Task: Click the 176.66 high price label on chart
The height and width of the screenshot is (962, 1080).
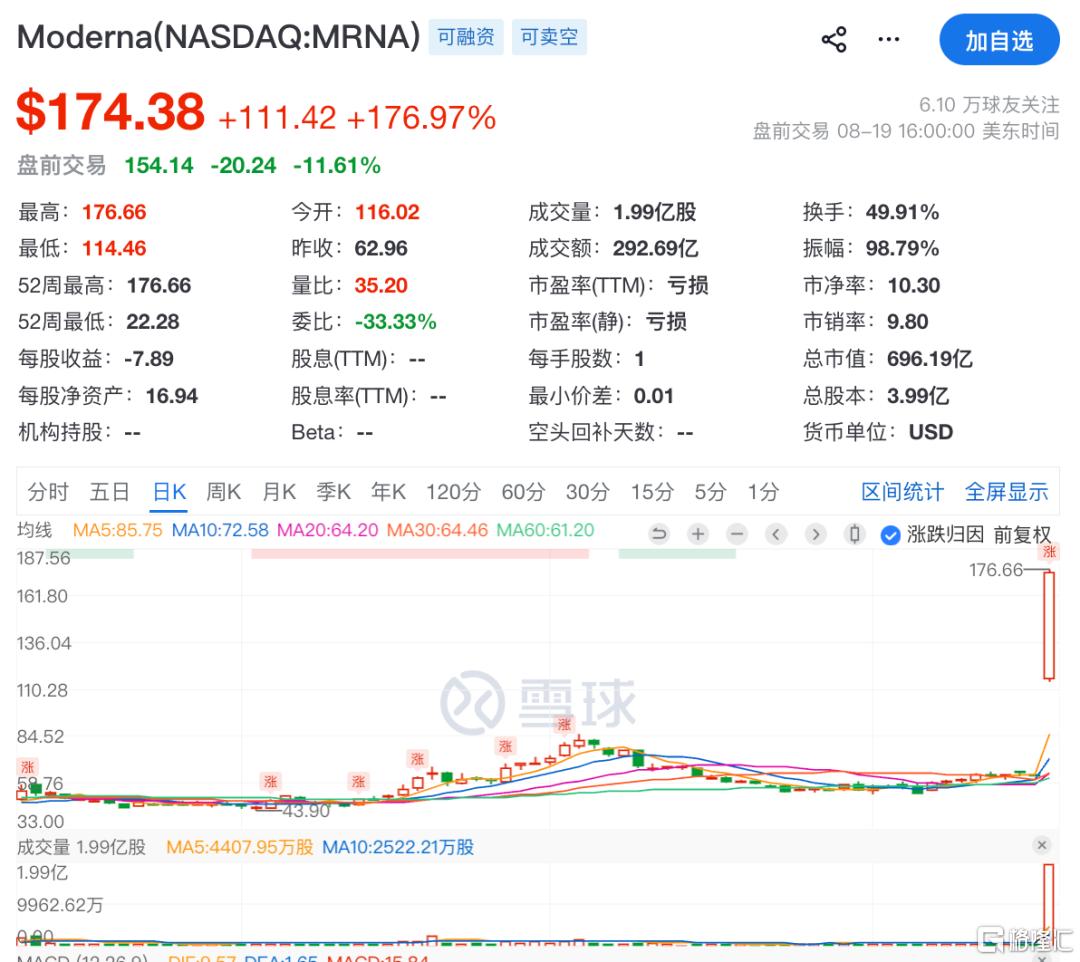Action: pos(995,569)
